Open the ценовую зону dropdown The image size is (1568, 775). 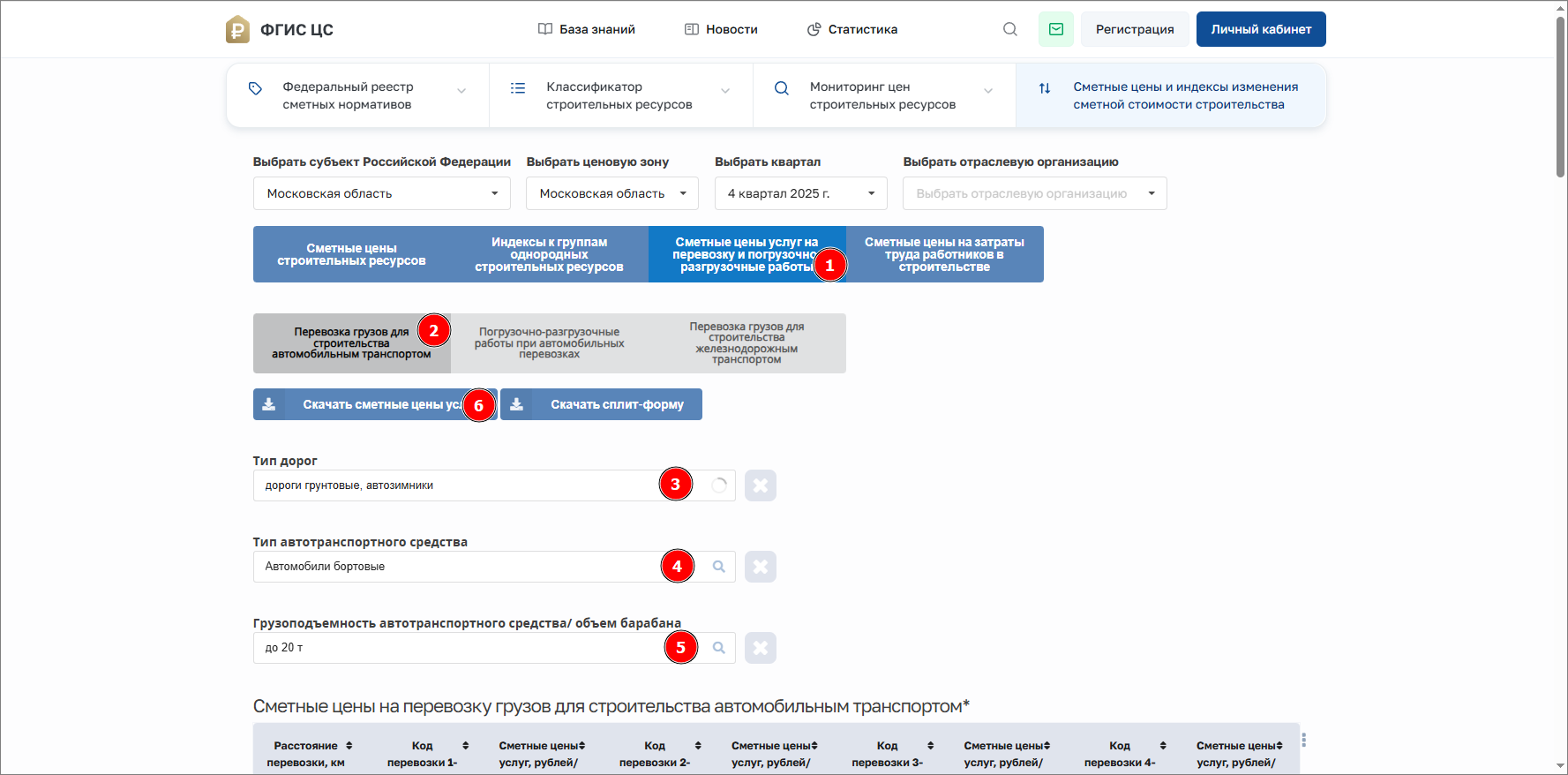612,193
